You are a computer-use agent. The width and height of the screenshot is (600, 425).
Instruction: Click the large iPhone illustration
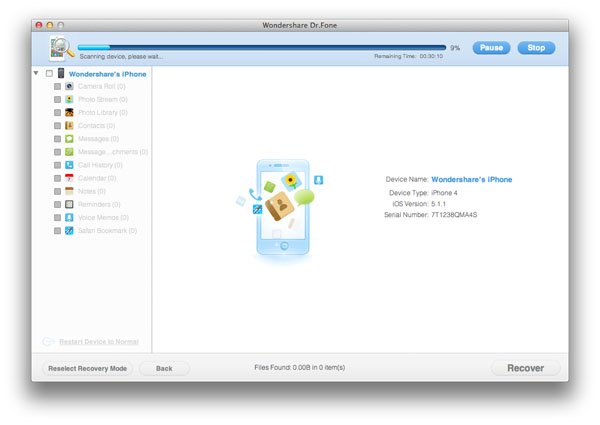point(283,208)
